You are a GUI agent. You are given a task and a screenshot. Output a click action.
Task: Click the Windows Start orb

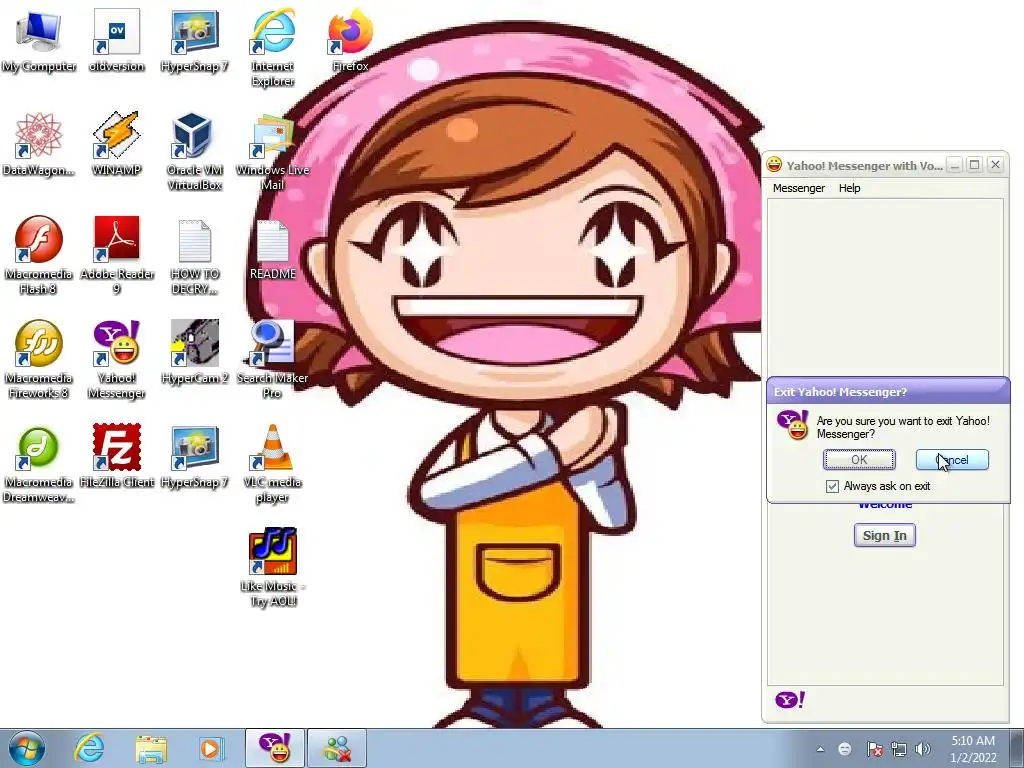(26, 748)
